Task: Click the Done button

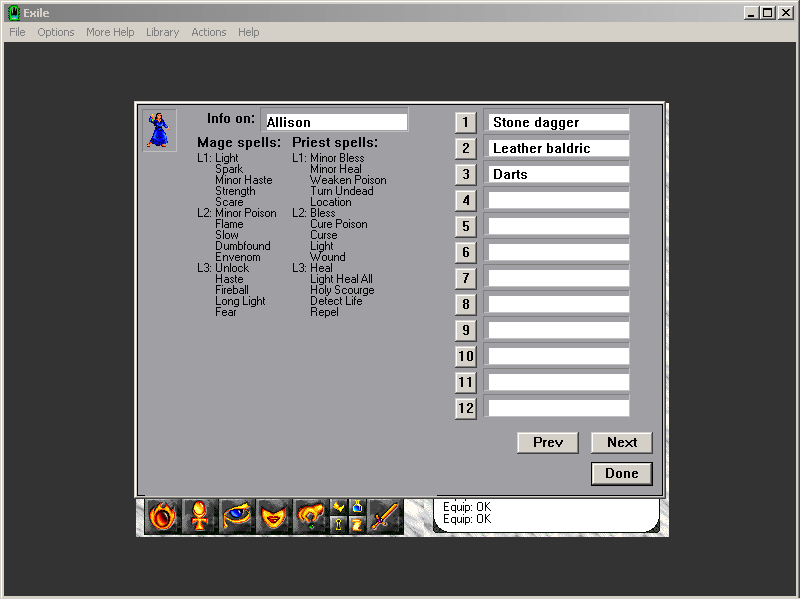Action: 622,473
